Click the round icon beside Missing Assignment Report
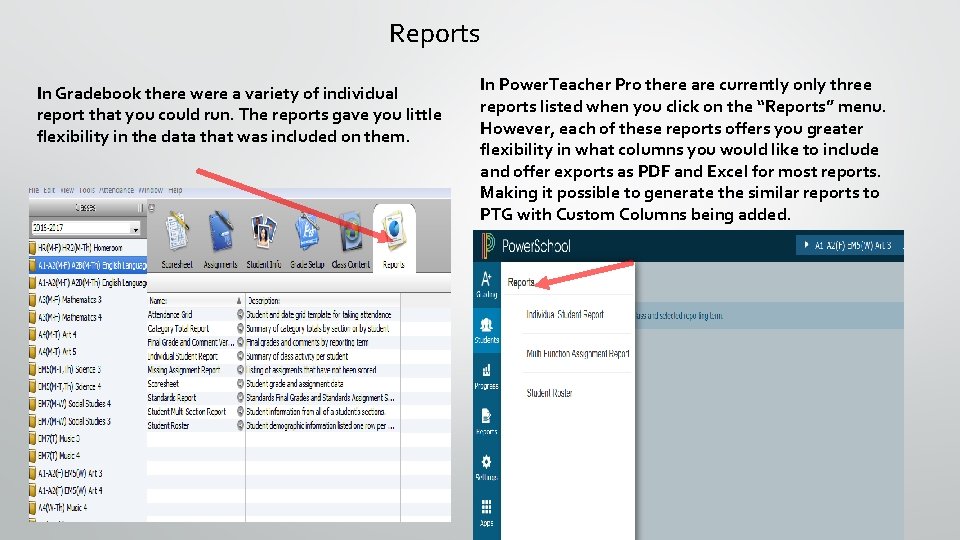 [240, 370]
